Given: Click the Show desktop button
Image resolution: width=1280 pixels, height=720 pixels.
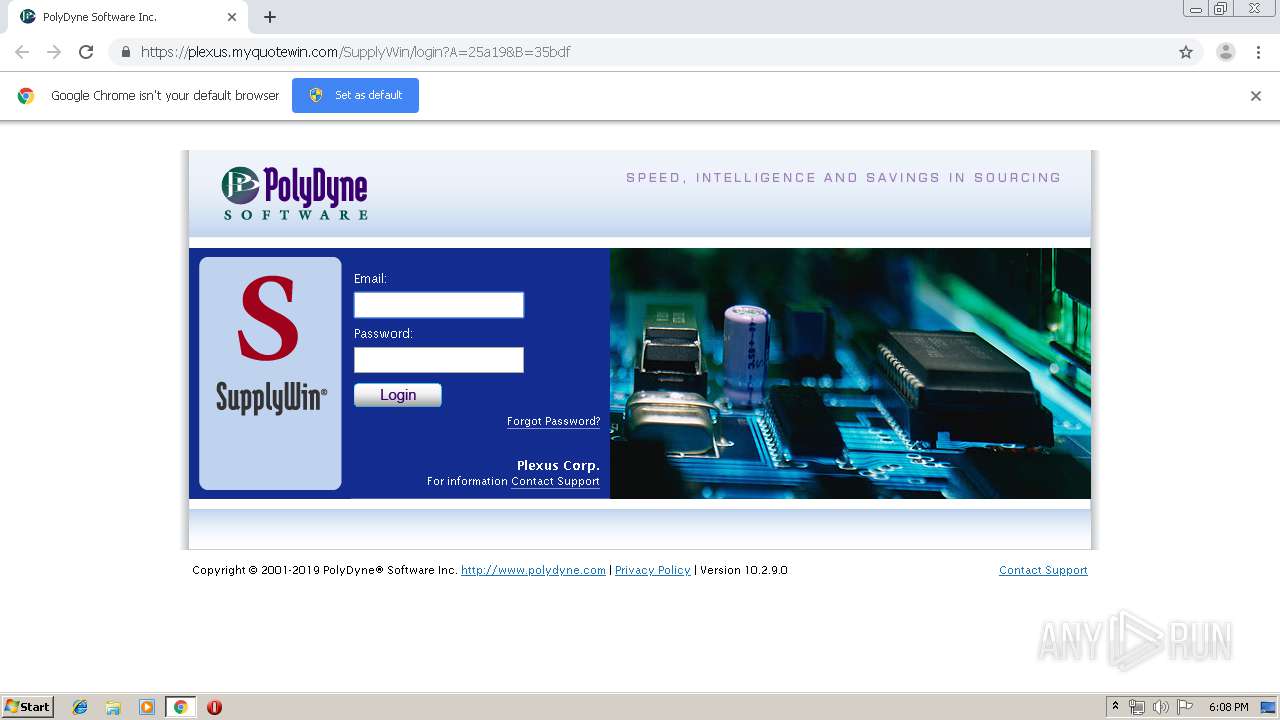Looking at the screenshot, I should (x=1268, y=707).
